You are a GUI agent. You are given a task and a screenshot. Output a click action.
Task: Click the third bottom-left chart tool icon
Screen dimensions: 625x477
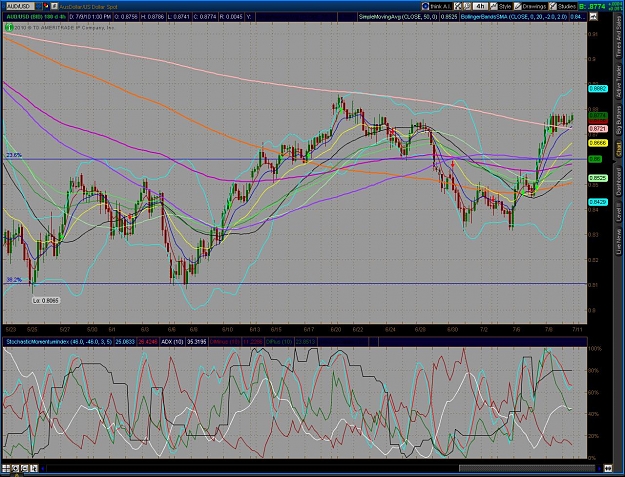pyautogui.click(x=24, y=468)
